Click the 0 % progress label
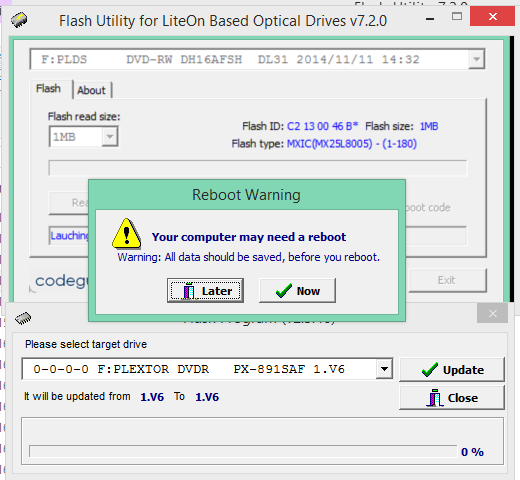This screenshot has width=520, height=480. (472, 452)
